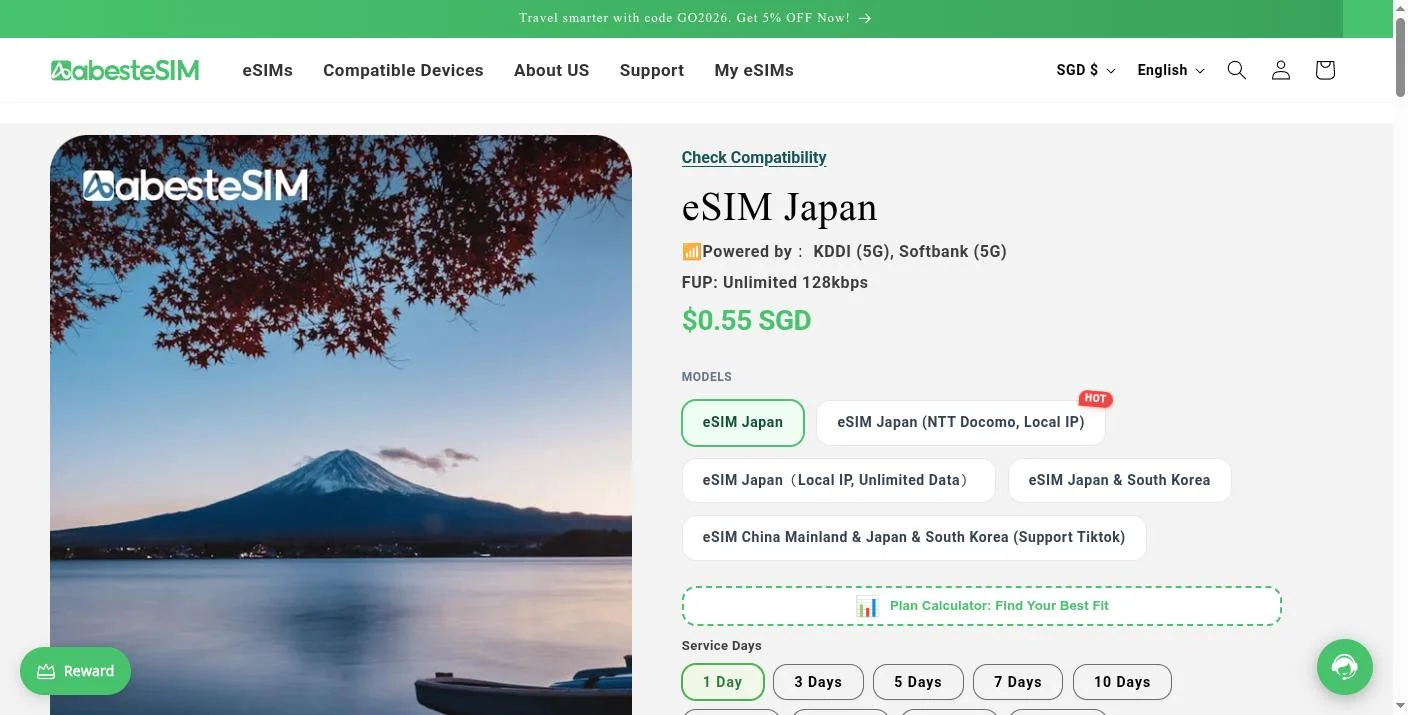Choose 10 Days service option
The width and height of the screenshot is (1408, 715).
(1122, 682)
